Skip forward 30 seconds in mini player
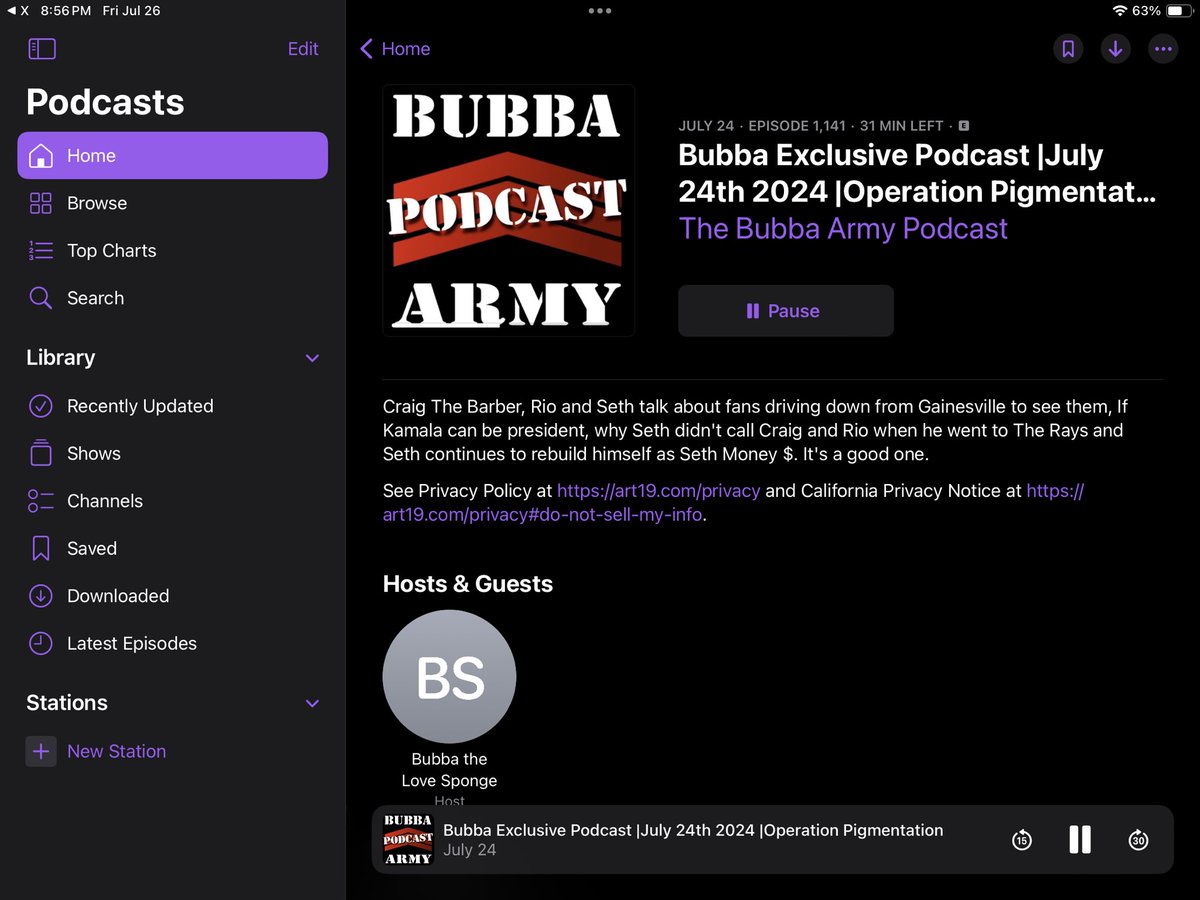Screen dimensions: 1200x900 pos(1138,840)
